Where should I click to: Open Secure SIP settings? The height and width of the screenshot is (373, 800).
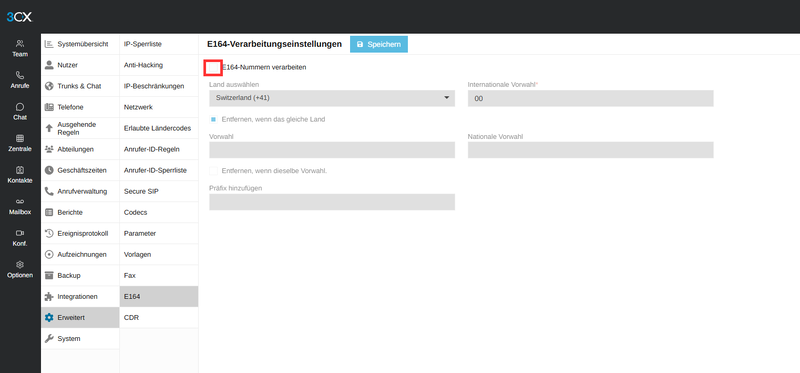pos(159,191)
